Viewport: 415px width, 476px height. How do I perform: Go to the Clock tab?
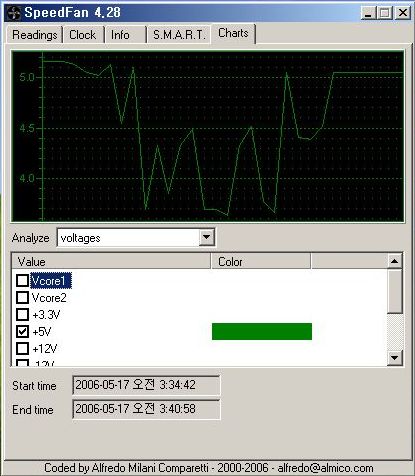(x=83, y=35)
